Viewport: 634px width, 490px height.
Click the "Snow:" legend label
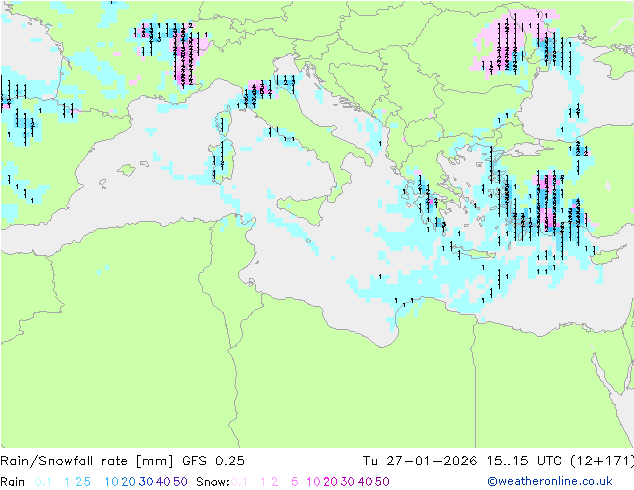213,482
